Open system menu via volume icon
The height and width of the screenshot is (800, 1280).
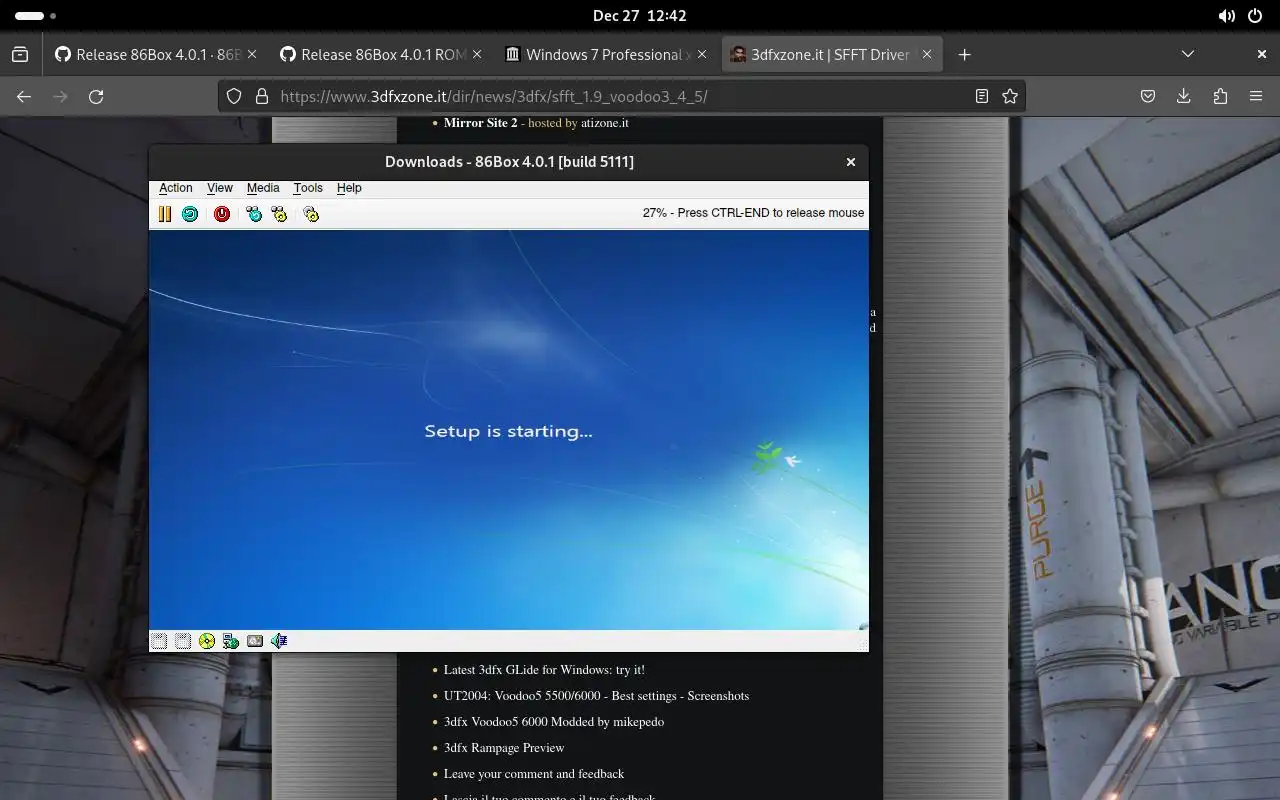point(1227,16)
